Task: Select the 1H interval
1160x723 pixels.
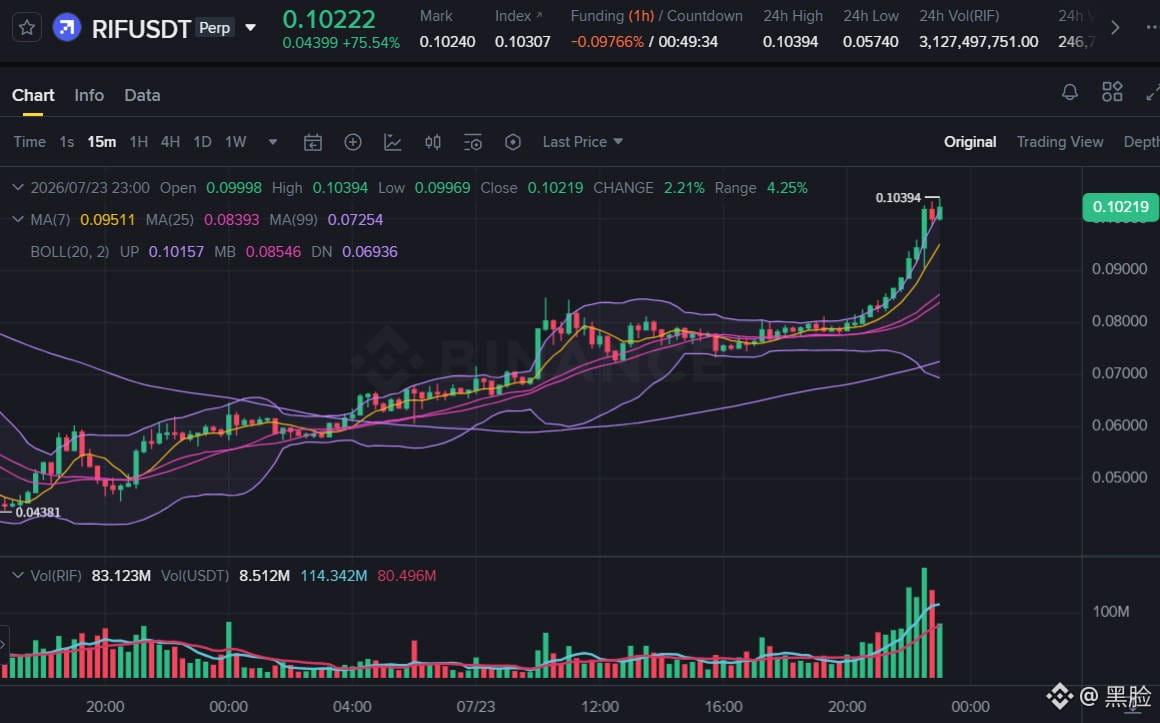Action: (138, 142)
